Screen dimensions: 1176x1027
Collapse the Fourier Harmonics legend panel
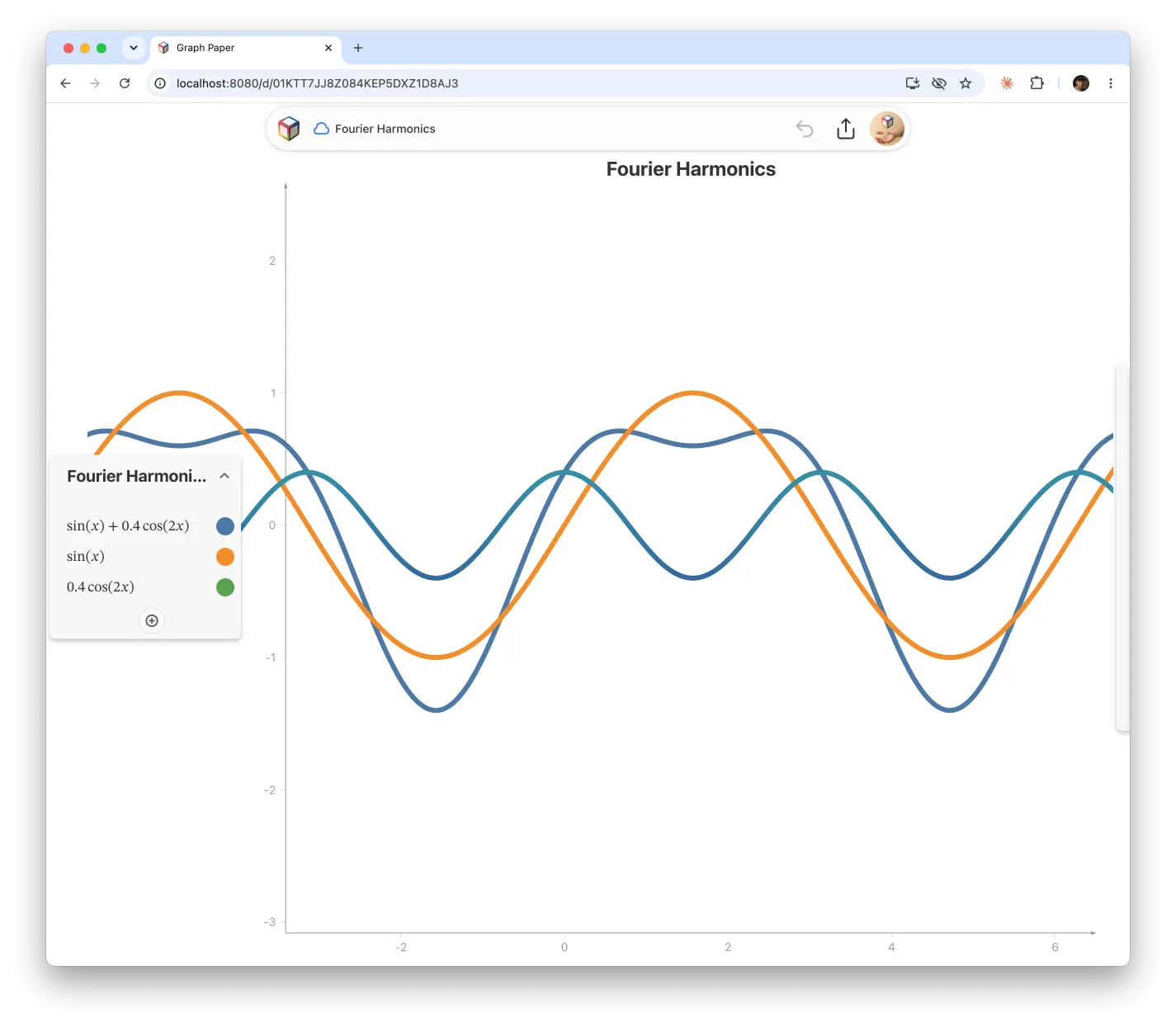[224, 476]
